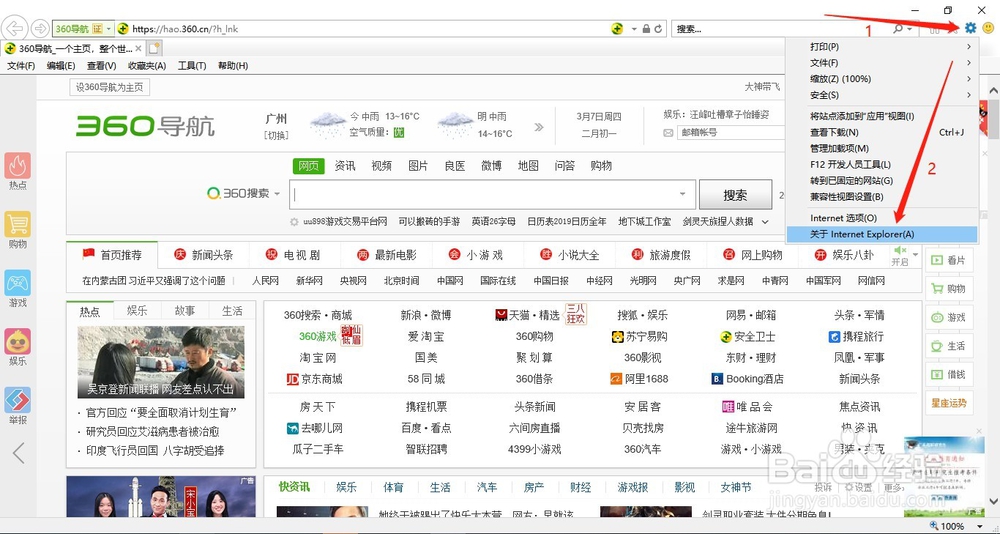Click the 新浪·微博 link

[x=426, y=315]
